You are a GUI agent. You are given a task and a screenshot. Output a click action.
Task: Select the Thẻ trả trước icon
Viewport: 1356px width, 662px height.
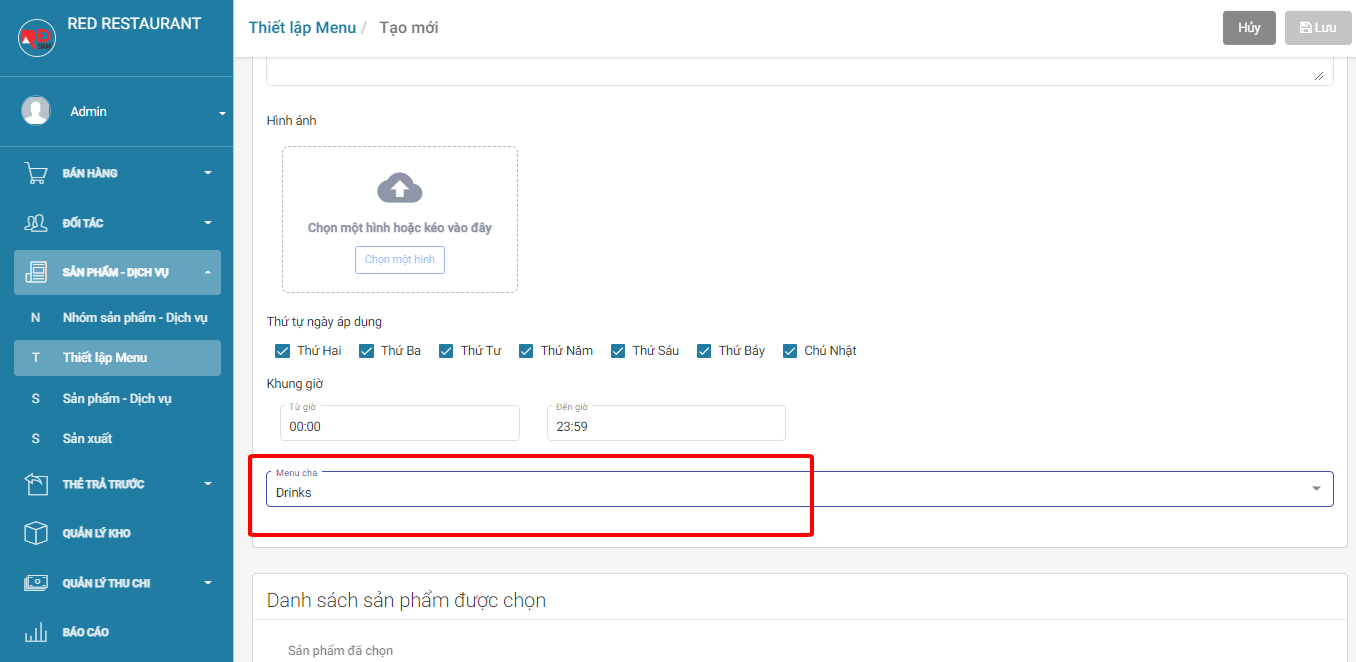(36, 484)
